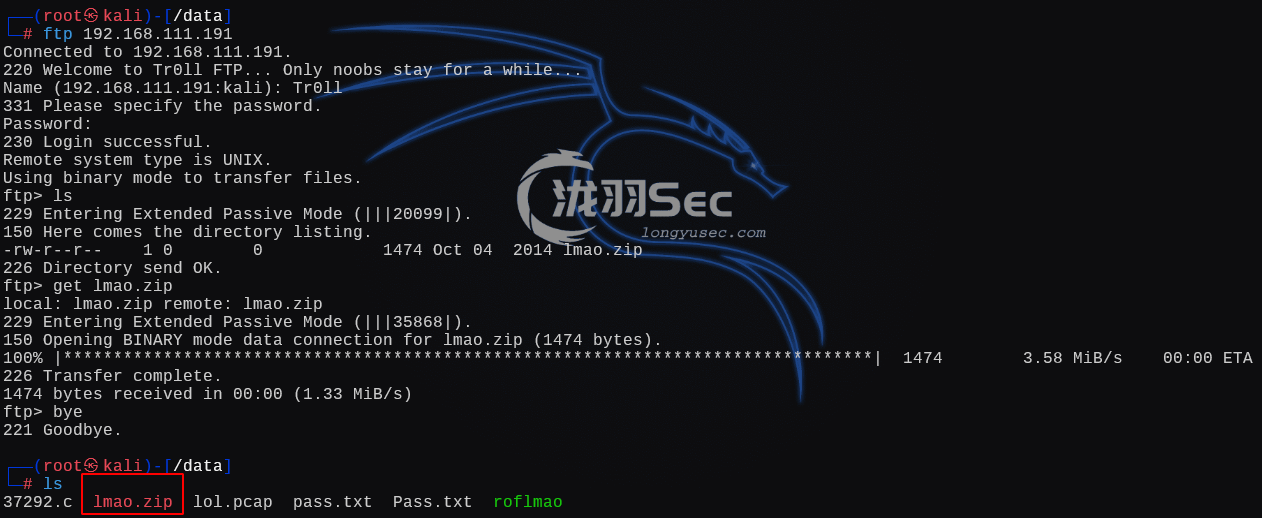Click the '230 Login successful.' line

click(108, 142)
